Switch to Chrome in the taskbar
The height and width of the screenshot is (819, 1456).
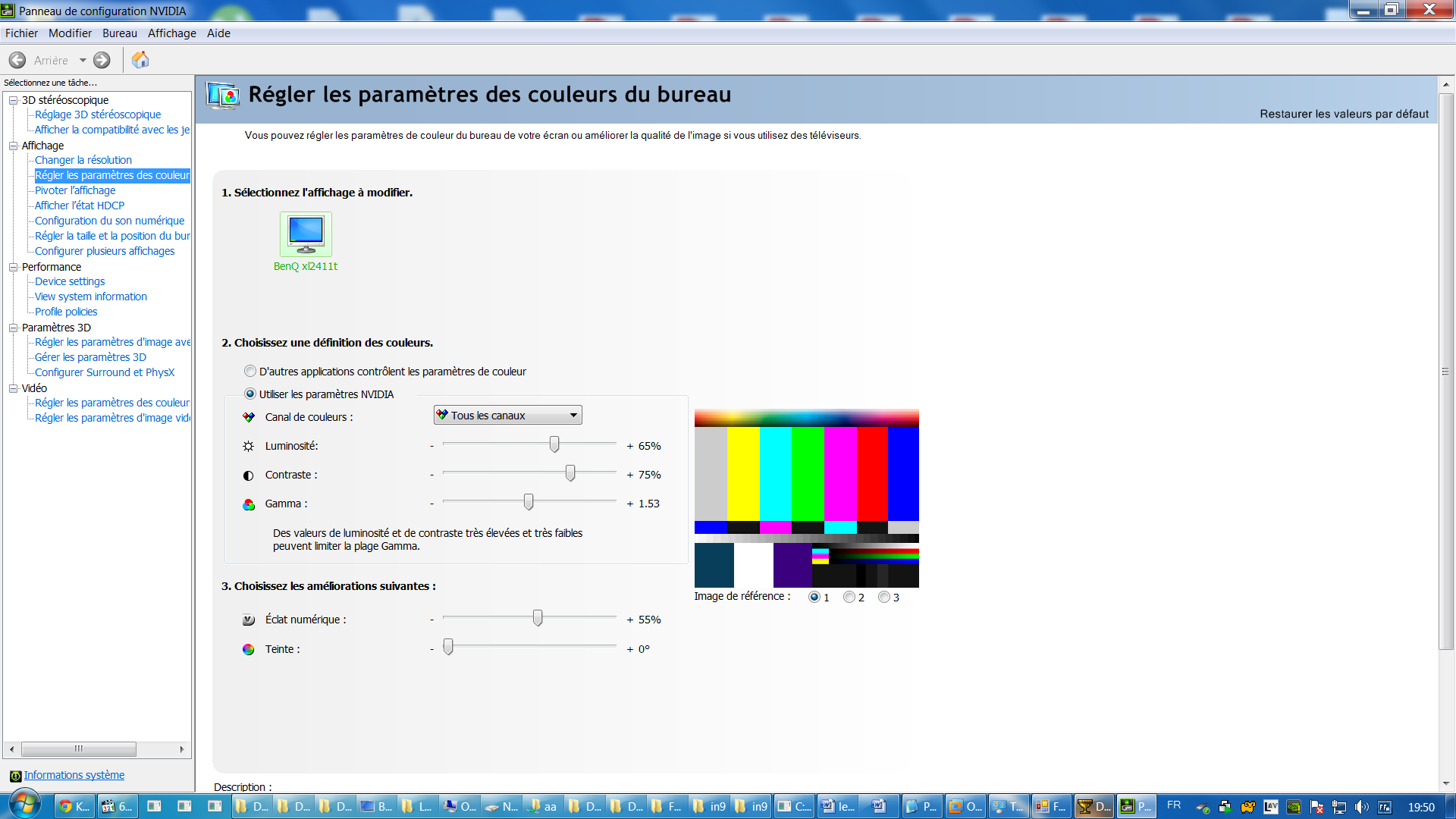tap(74, 806)
